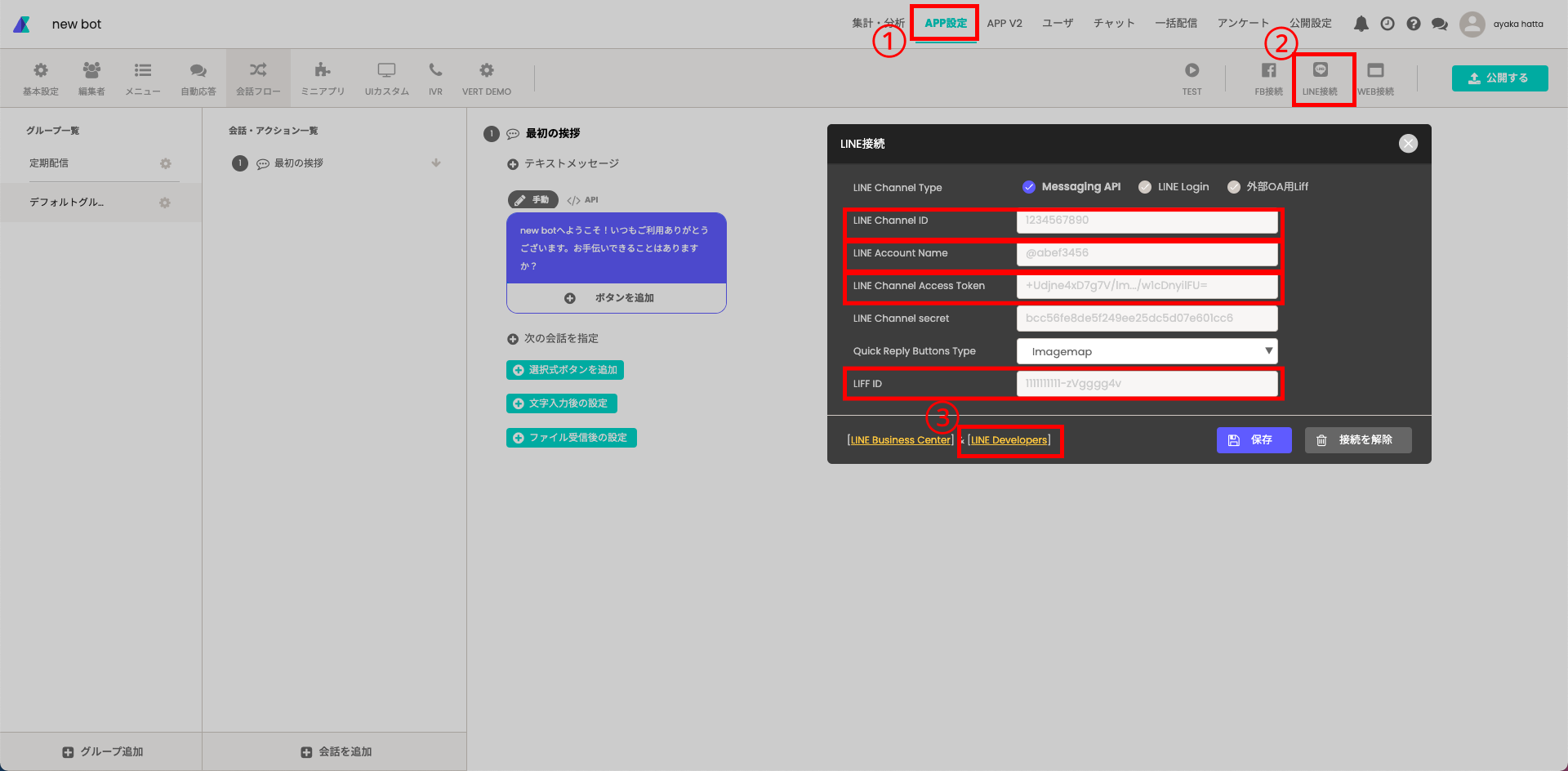Click the 公開する publish button
1568x771 pixels.
[x=1500, y=78]
